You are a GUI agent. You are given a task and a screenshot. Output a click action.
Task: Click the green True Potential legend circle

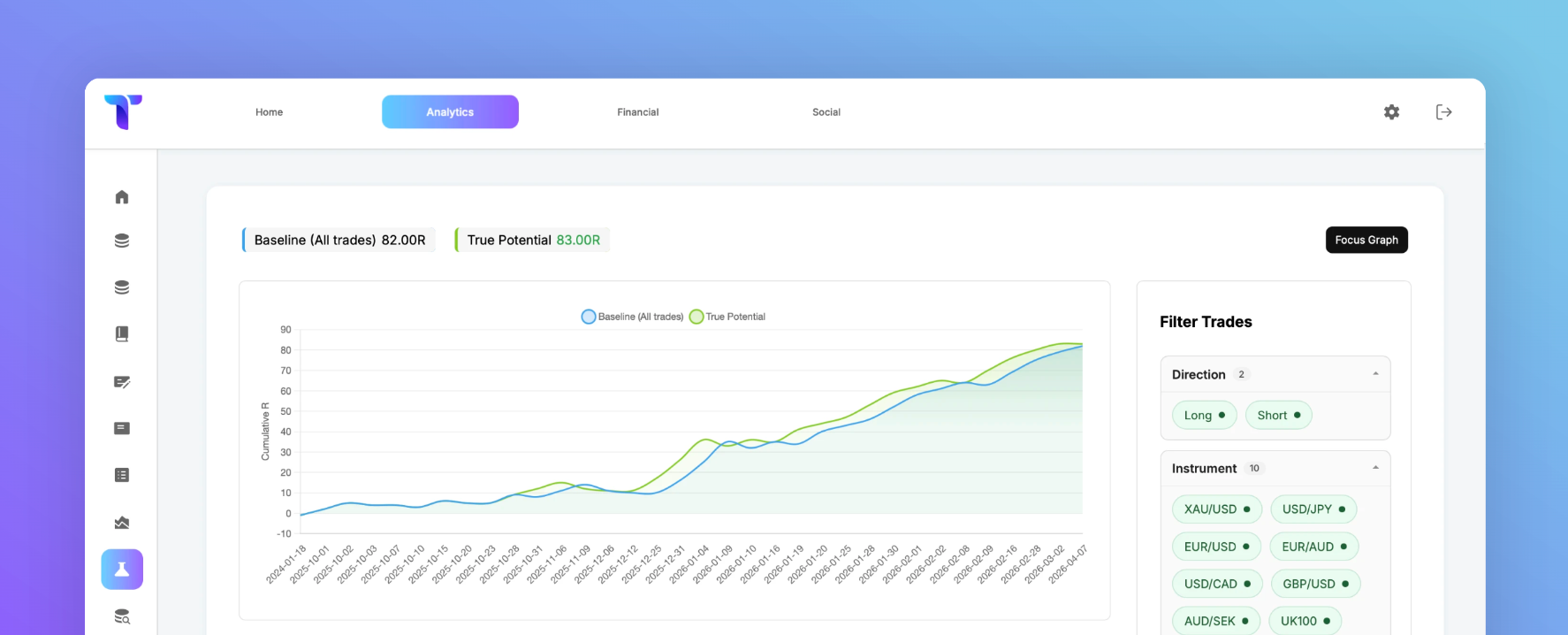click(x=696, y=317)
